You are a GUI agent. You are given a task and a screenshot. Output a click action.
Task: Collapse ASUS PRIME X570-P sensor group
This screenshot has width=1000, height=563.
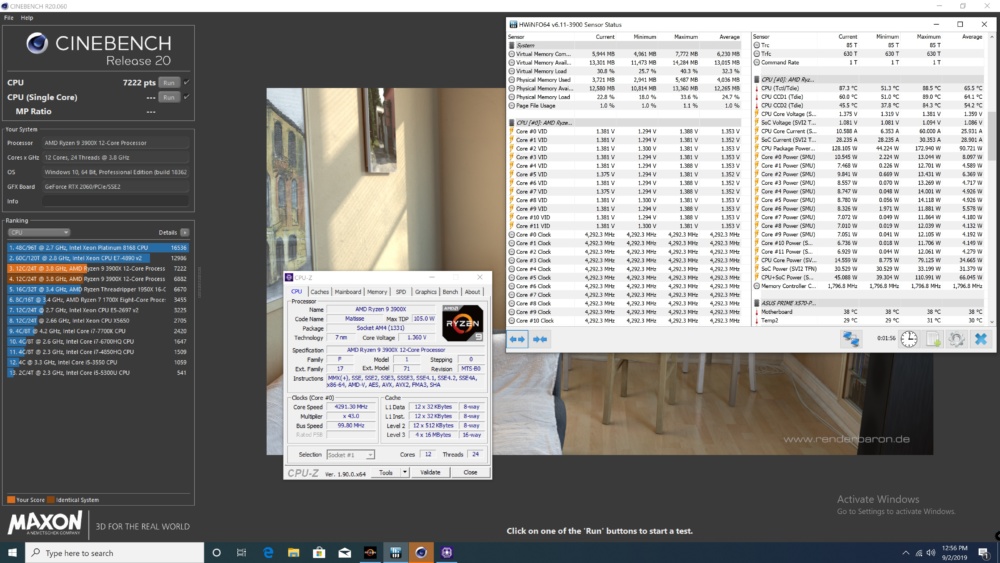pyautogui.click(x=757, y=303)
